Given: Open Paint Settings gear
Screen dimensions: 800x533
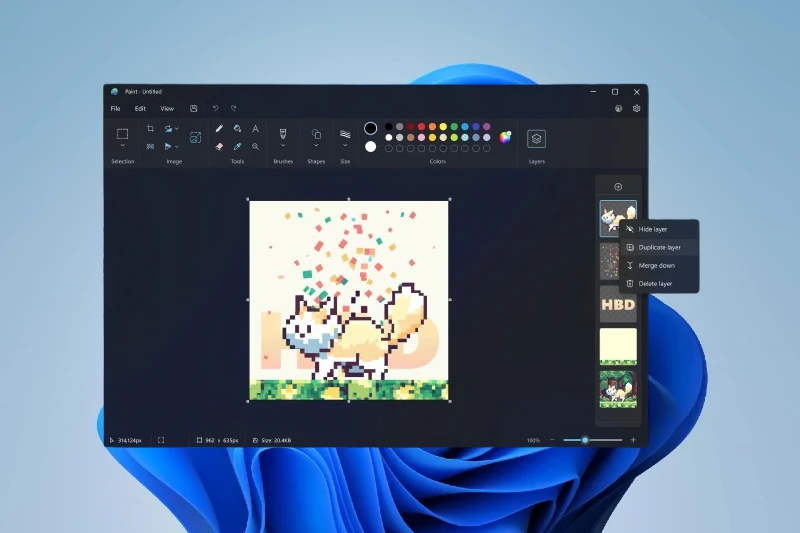Looking at the screenshot, I should 636,108.
